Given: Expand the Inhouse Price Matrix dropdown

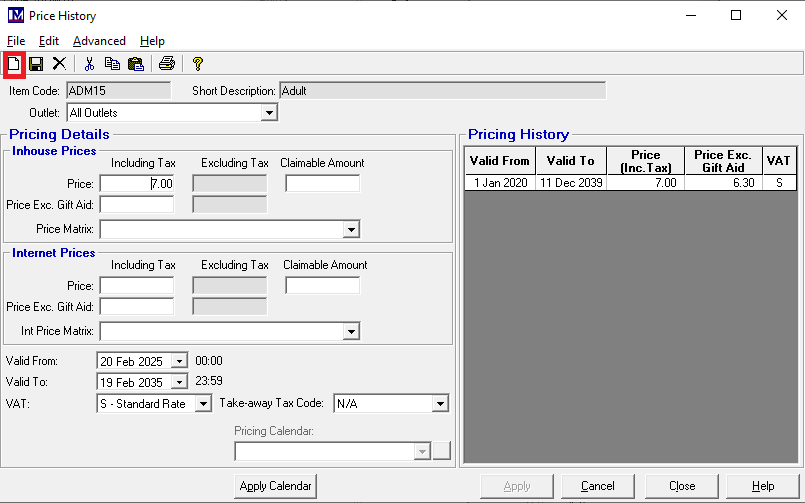Looking at the screenshot, I should click(x=351, y=229).
